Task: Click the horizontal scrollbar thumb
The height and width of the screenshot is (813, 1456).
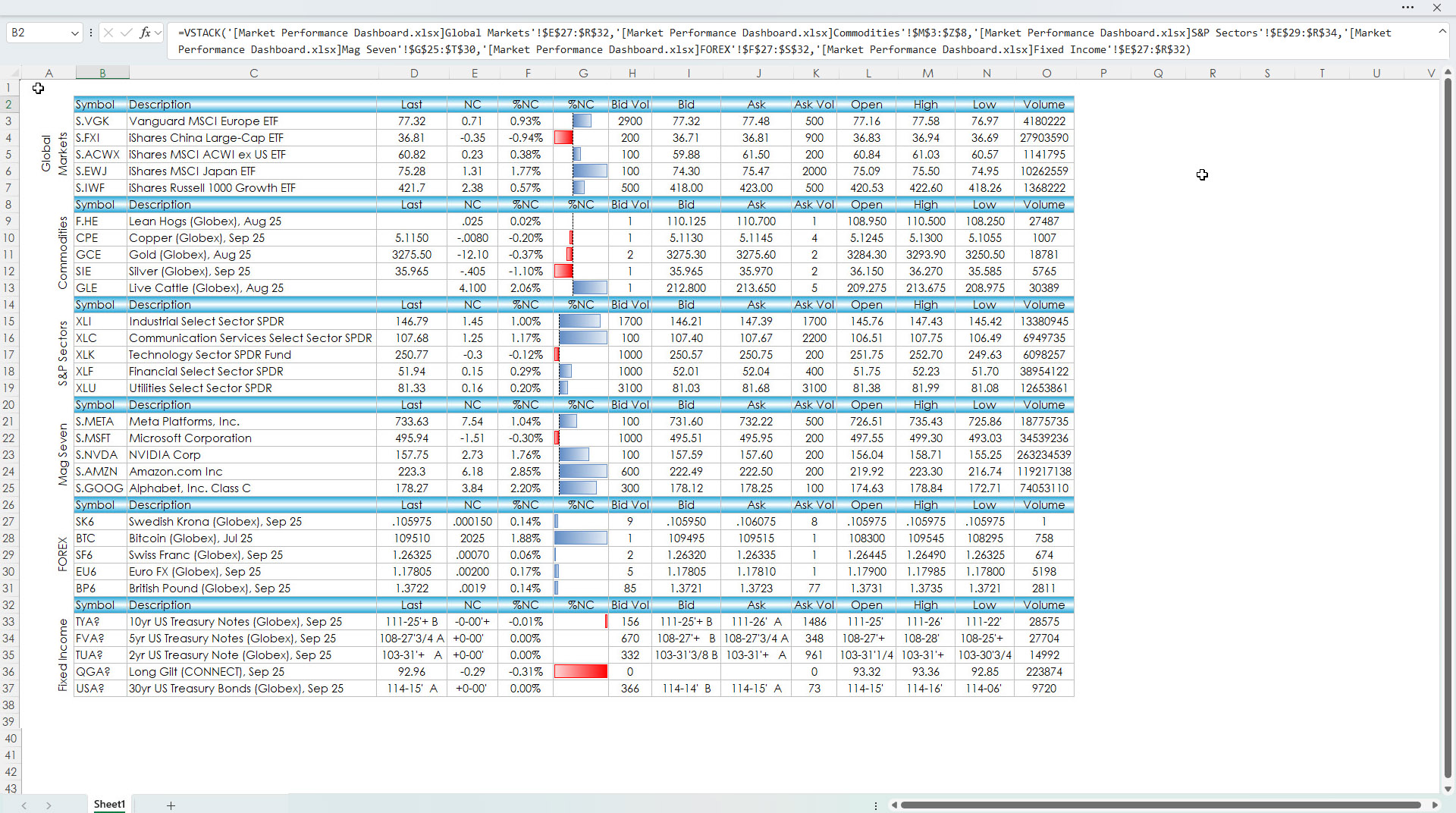Action: coord(1160,805)
